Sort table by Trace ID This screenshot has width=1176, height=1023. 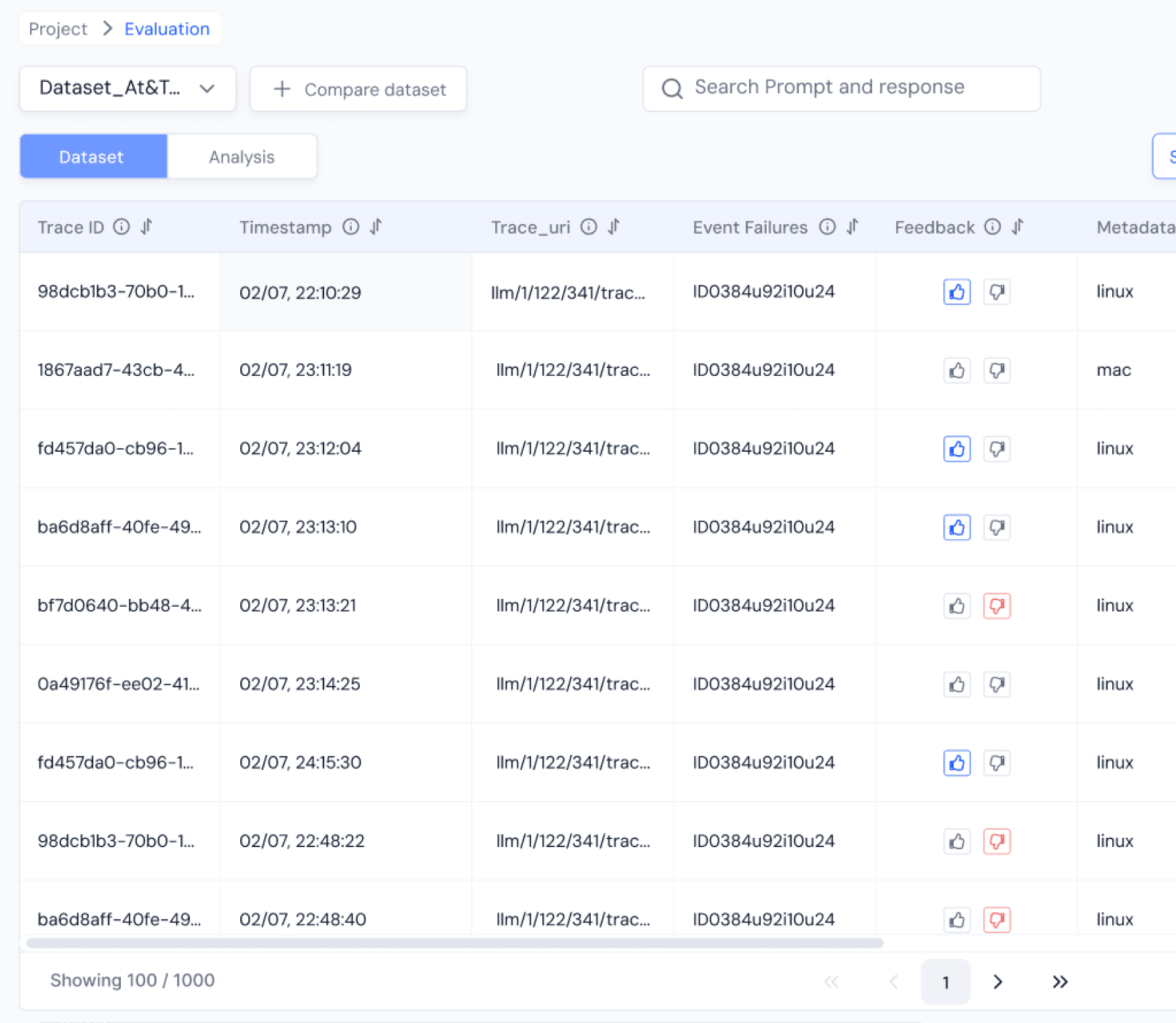pyautogui.click(x=146, y=227)
